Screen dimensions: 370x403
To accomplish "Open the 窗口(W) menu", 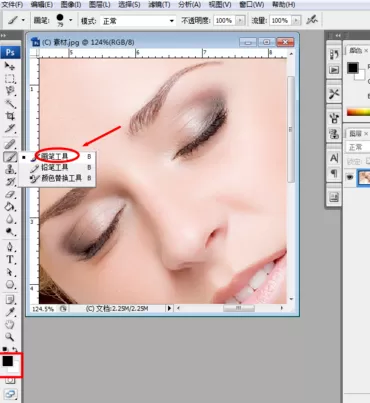I will click(x=252, y=5).
